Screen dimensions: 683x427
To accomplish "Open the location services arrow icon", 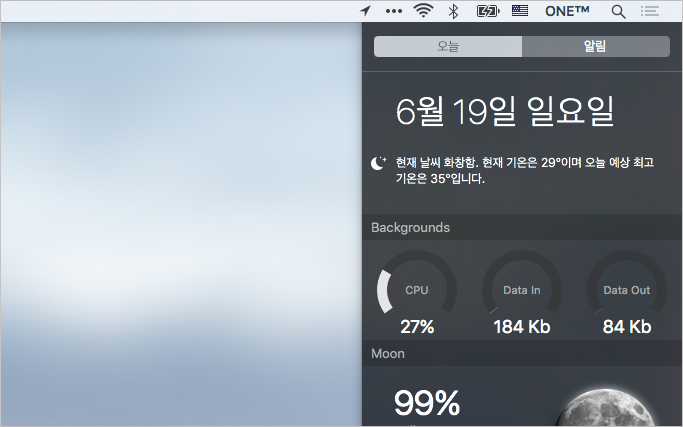I will 365,11.
